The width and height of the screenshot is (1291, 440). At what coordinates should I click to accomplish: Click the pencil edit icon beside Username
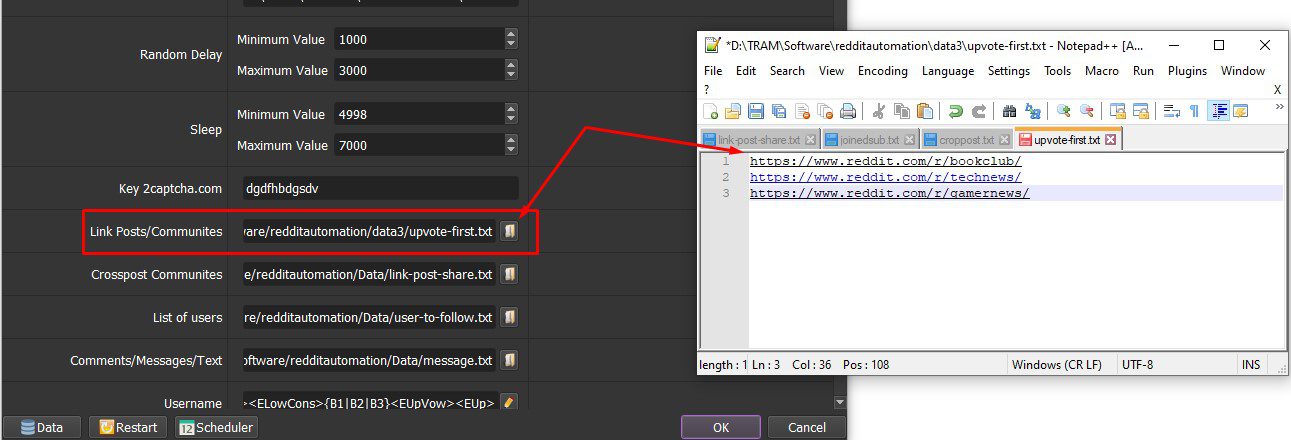pyautogui.click(x=509, y=403)
